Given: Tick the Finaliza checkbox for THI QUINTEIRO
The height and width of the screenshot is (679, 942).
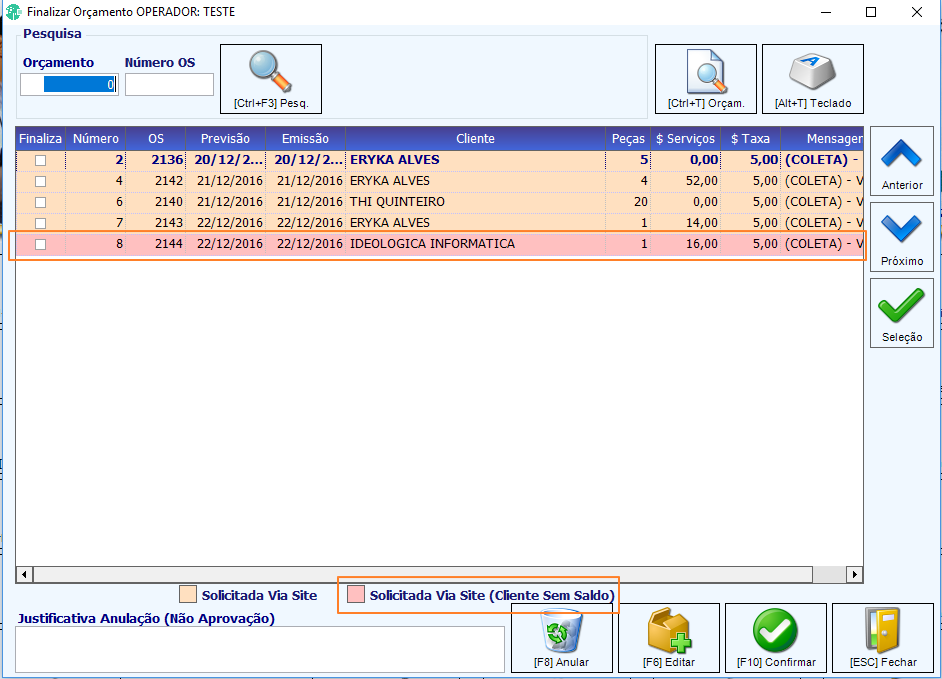Looking at the screenshot, I should pos(40,202).
